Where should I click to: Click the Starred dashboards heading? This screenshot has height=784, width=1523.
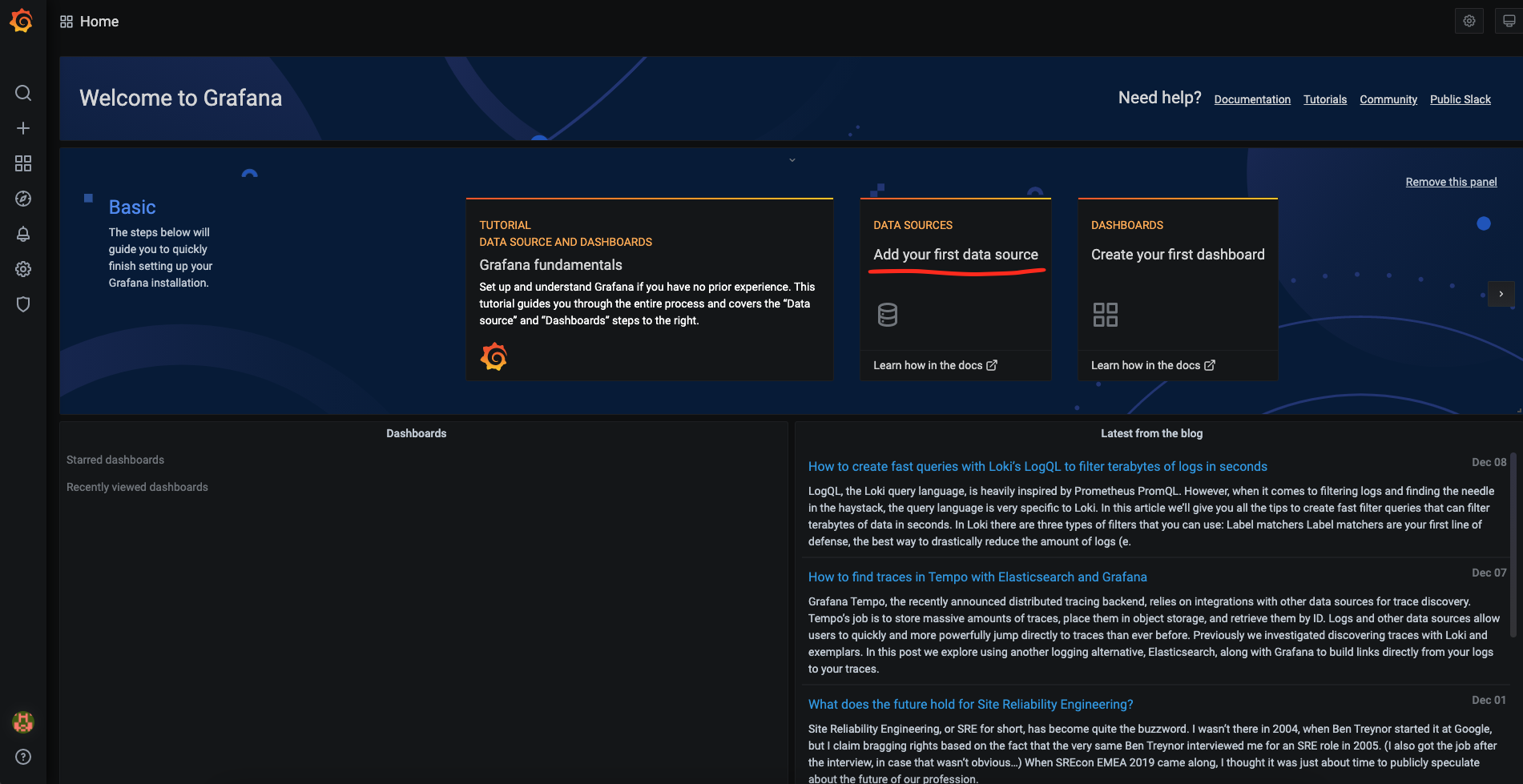(115, 460)
